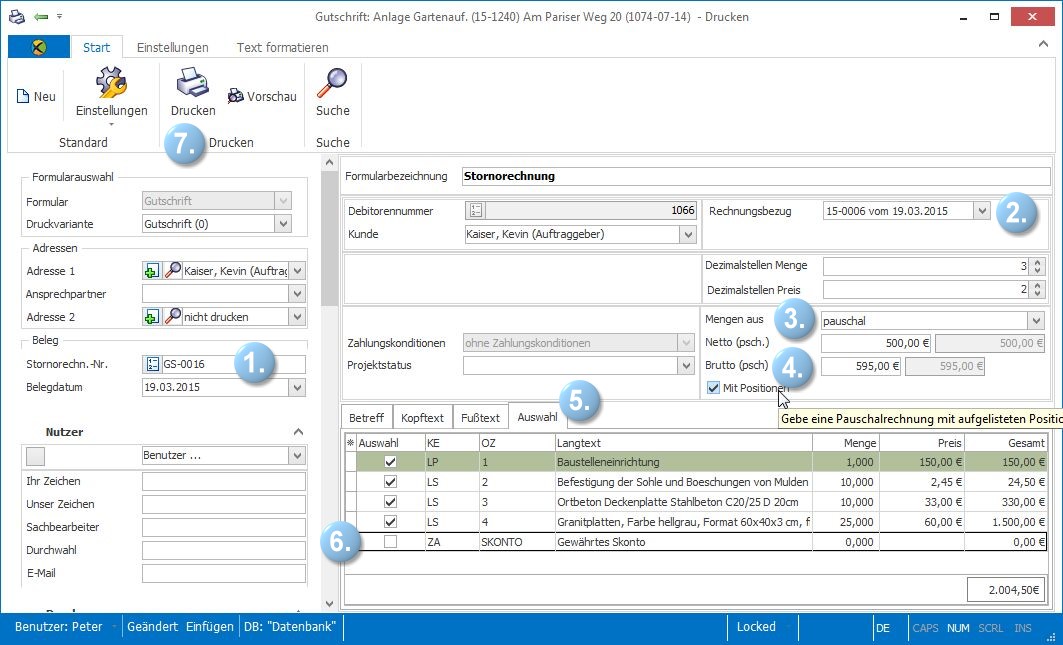1063x645 pixels.
Task: Click the Netto (psch.) amount field
Action: [876, 343]
